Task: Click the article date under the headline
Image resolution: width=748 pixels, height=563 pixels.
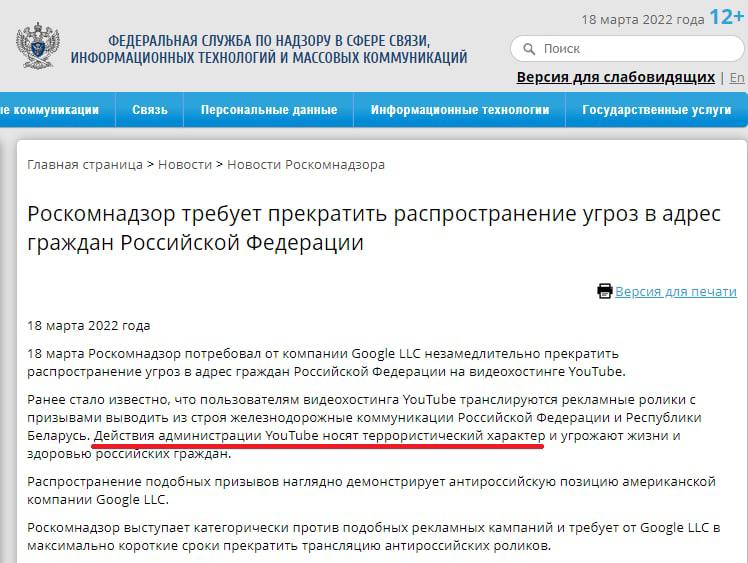Action: point(89,325)
